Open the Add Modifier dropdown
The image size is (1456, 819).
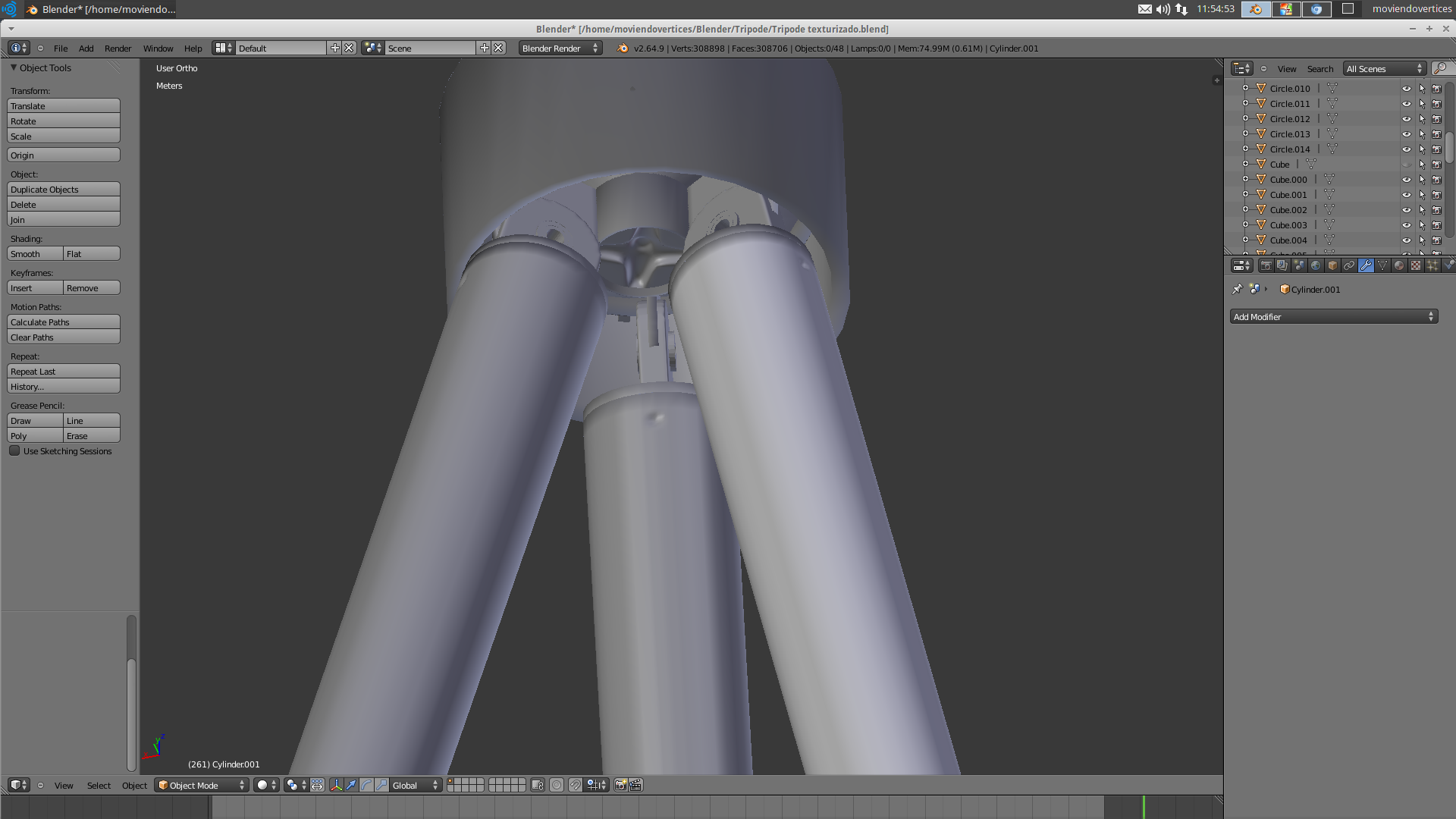tap(1333, 317)
